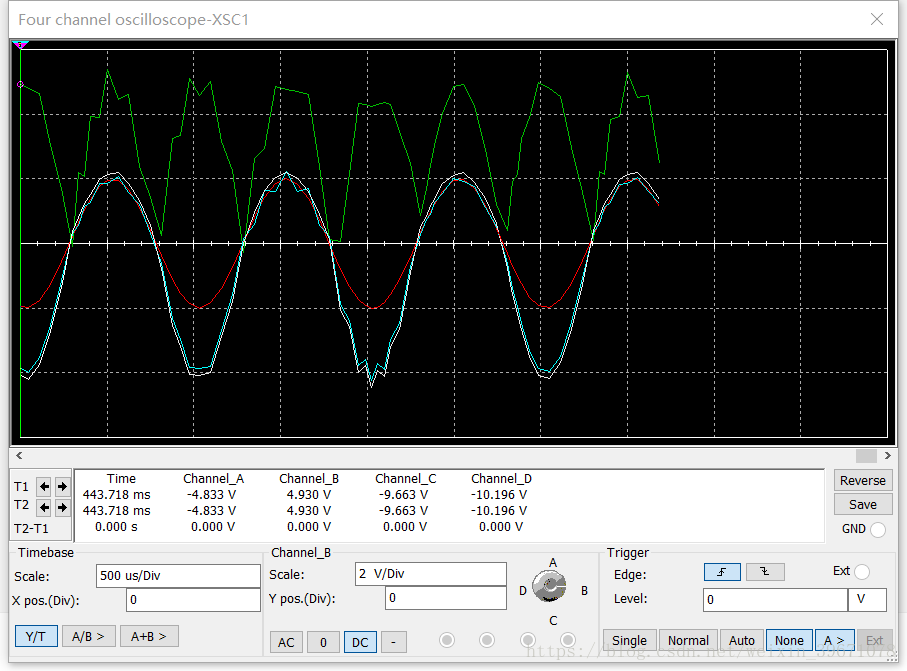
Task: Click the scroll right arrow under the display
Action: [x=888, y=455]
